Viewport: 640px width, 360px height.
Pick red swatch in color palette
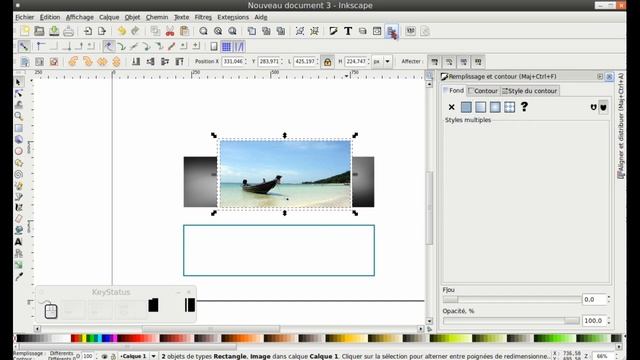76,338
